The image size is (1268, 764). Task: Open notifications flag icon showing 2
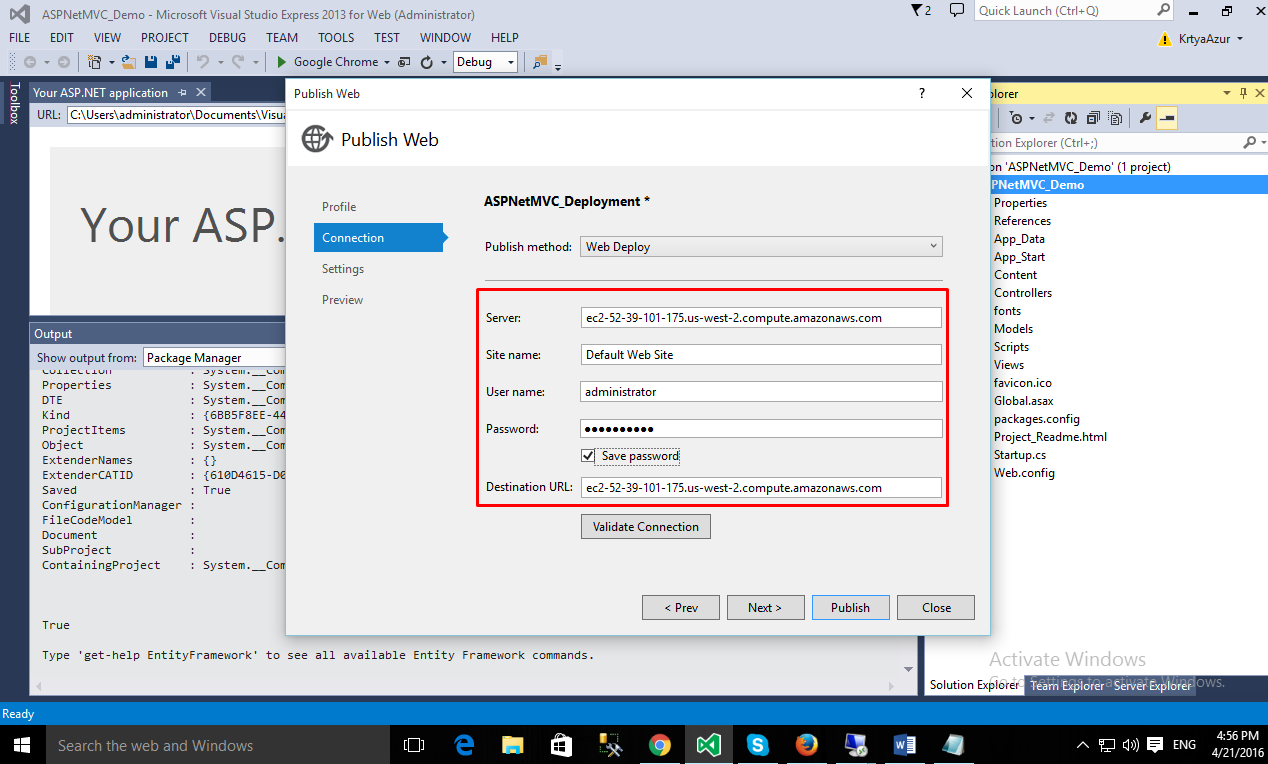pos(920,11)
